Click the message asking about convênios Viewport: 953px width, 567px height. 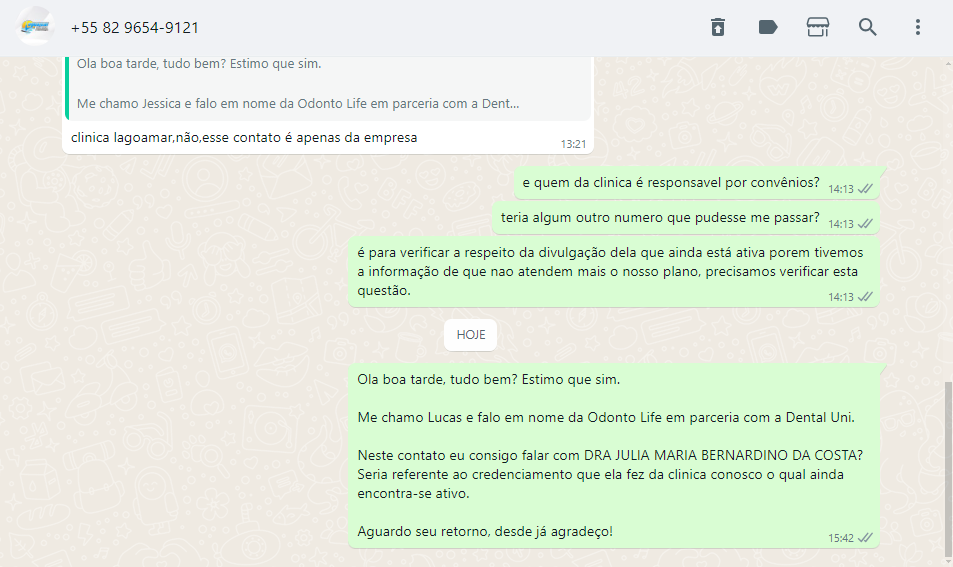[697, 183]
